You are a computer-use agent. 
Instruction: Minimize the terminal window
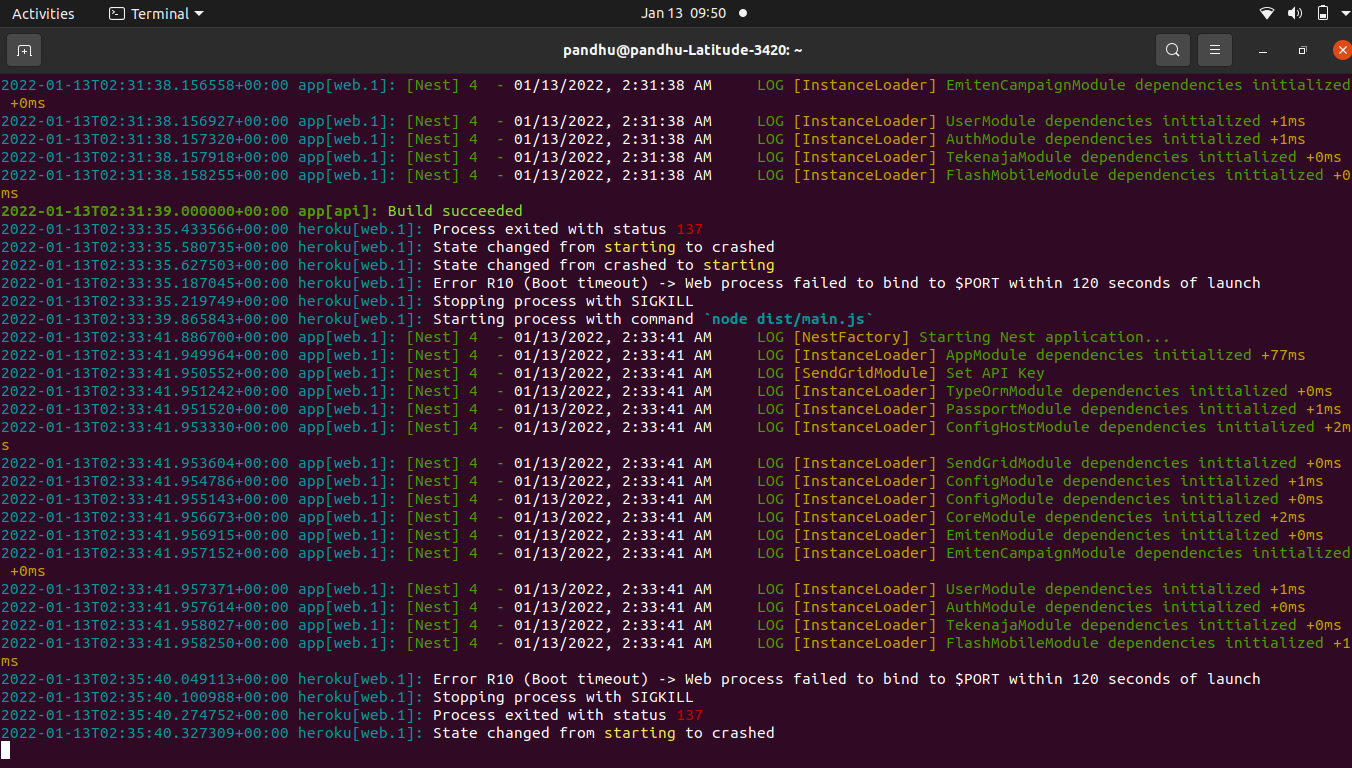click(x=1263, y=50)
